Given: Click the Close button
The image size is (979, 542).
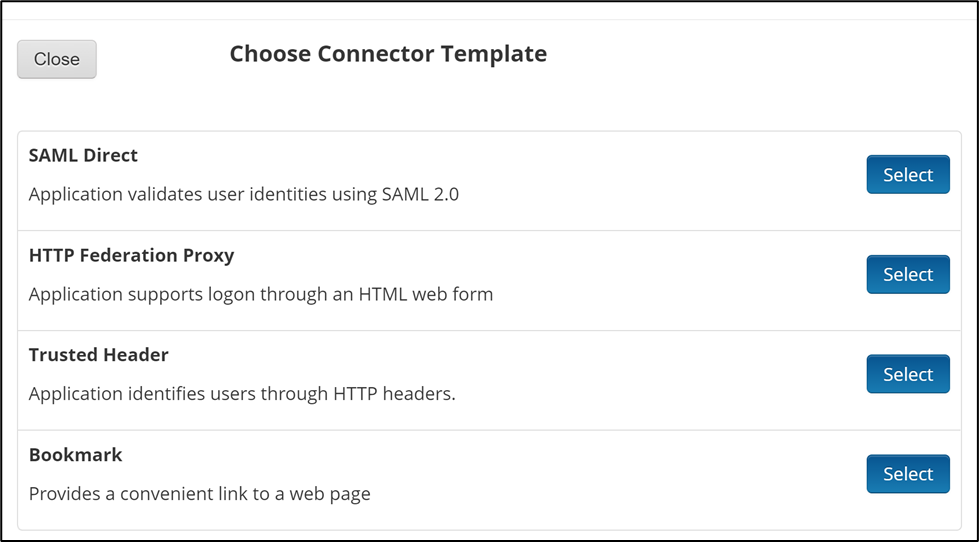Looking at the screenshot, I should coord(57,59).
